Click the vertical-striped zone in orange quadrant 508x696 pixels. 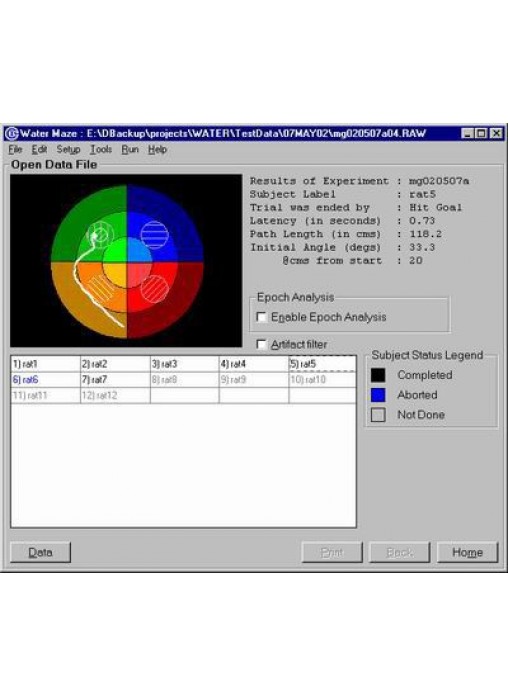pos(102,289)
